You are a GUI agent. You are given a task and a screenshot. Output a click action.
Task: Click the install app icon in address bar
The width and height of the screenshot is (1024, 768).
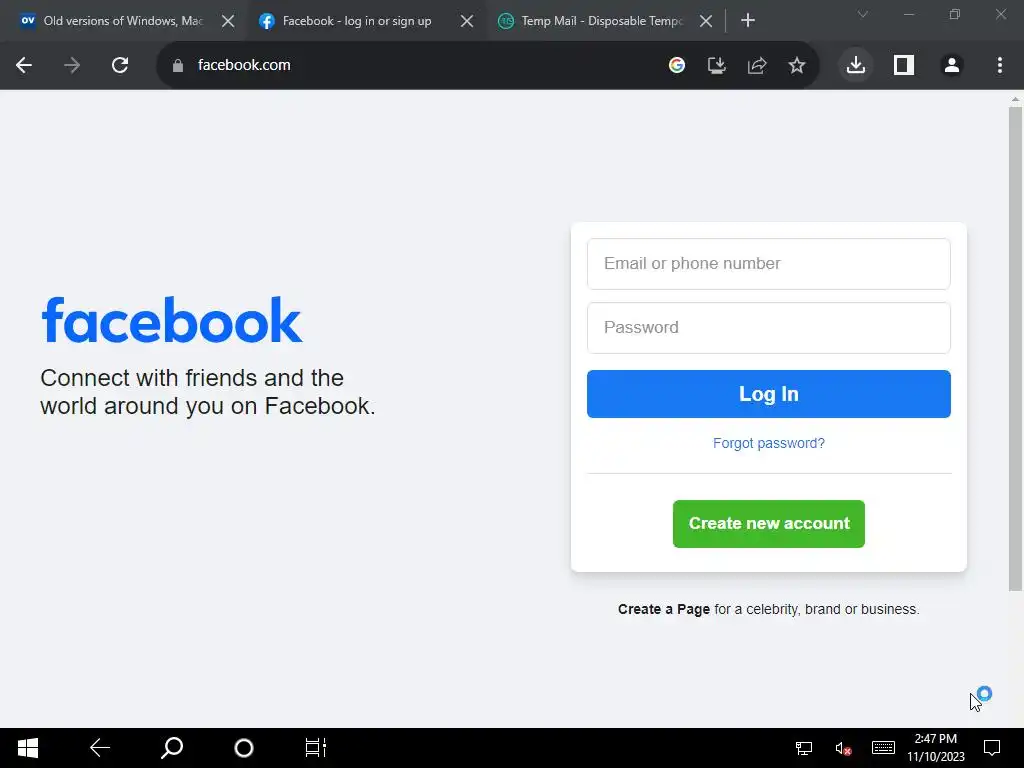coord(716,65)
